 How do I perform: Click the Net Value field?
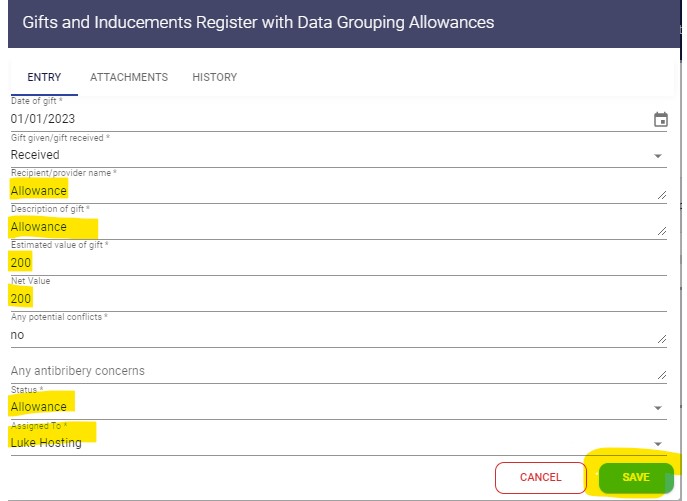[338, 298]
